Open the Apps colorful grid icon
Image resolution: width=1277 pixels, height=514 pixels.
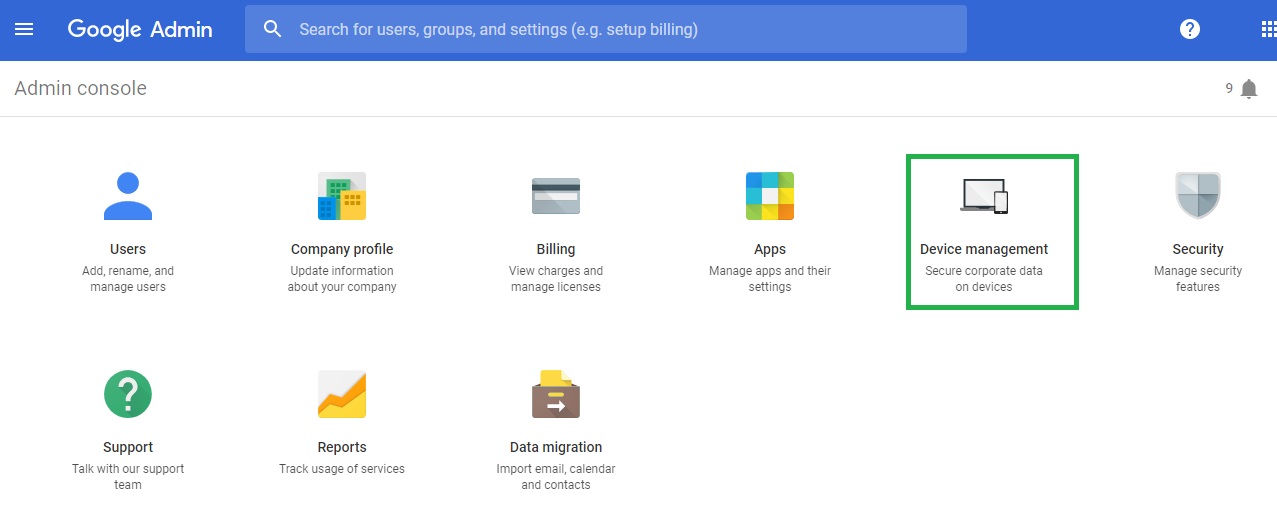770,196
